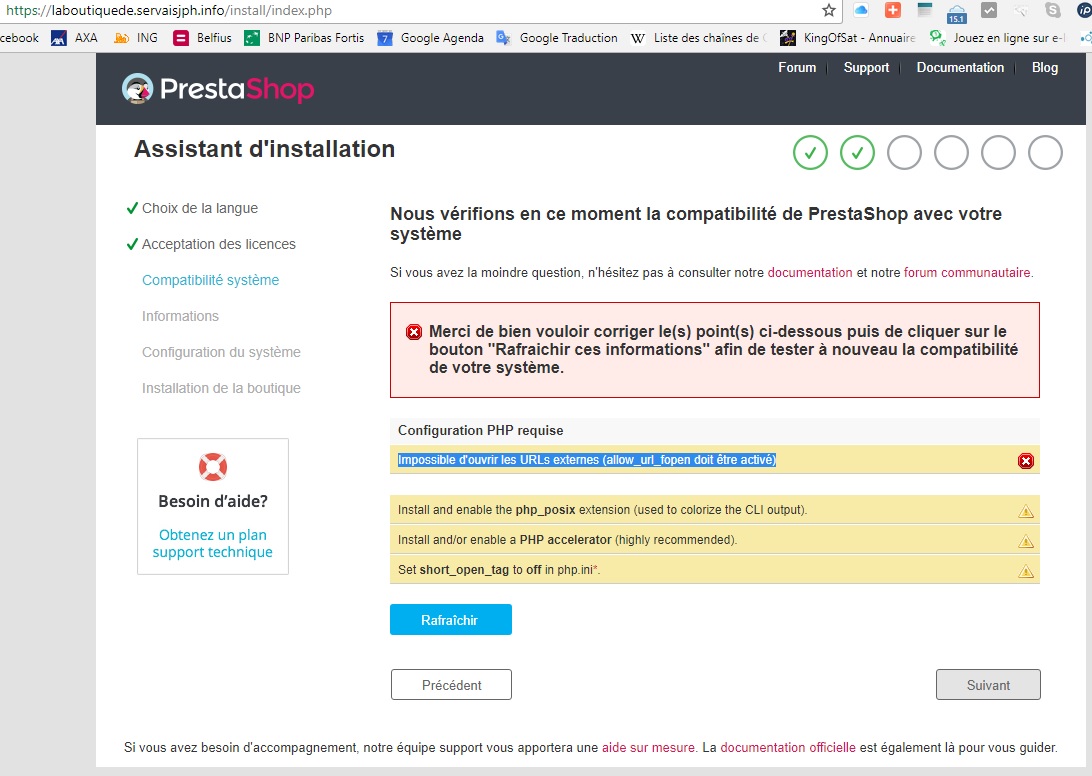Select Acceptation des licences step

219,245
